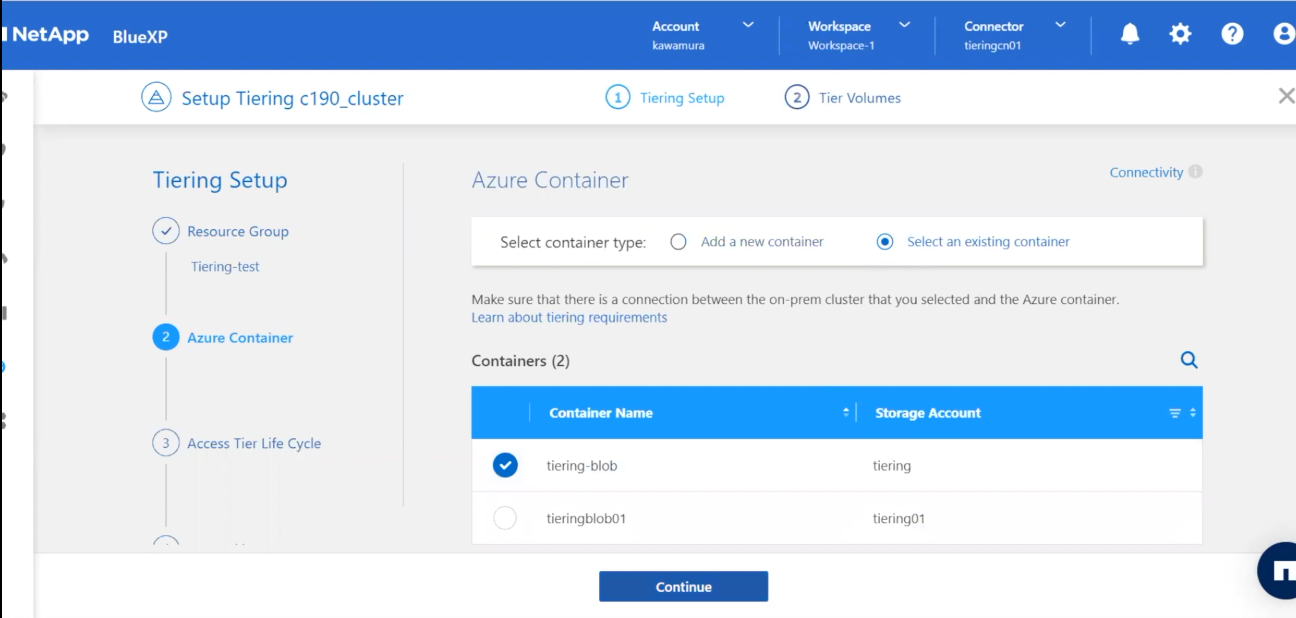Screen dimensions: 1296x618
Task: Open the help question mark icon
Action: click(1232, 34)
